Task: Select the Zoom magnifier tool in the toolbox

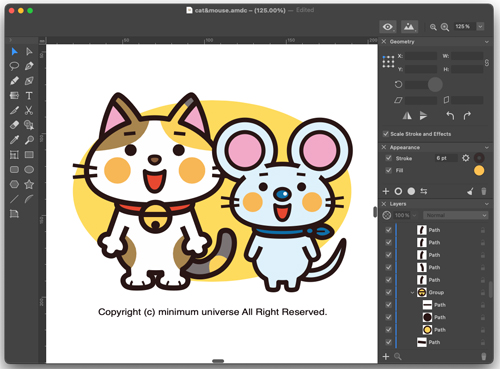Action: 29,140
